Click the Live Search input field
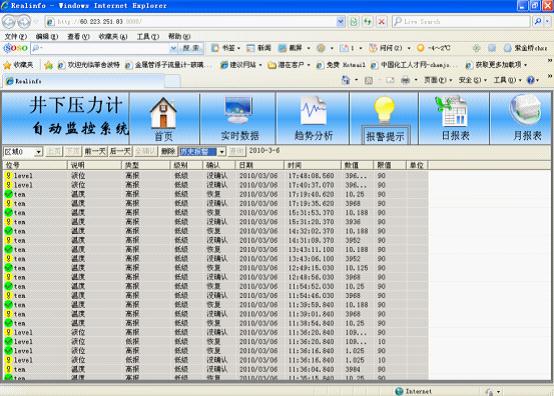554x396 pixels. 461,22
